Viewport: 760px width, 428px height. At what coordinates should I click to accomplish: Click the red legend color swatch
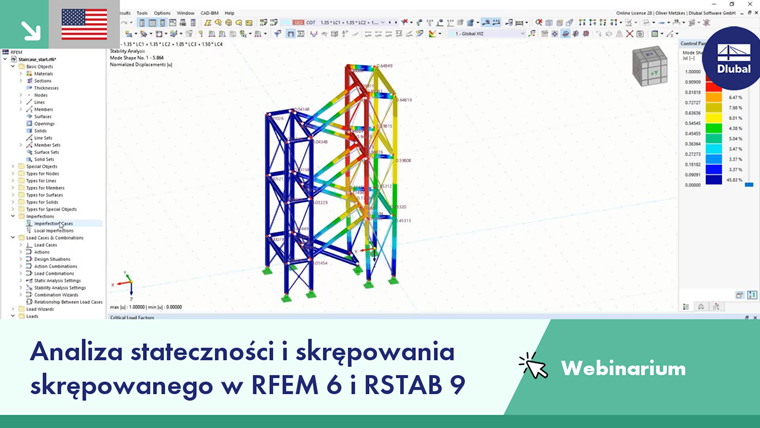click(713, 86)
